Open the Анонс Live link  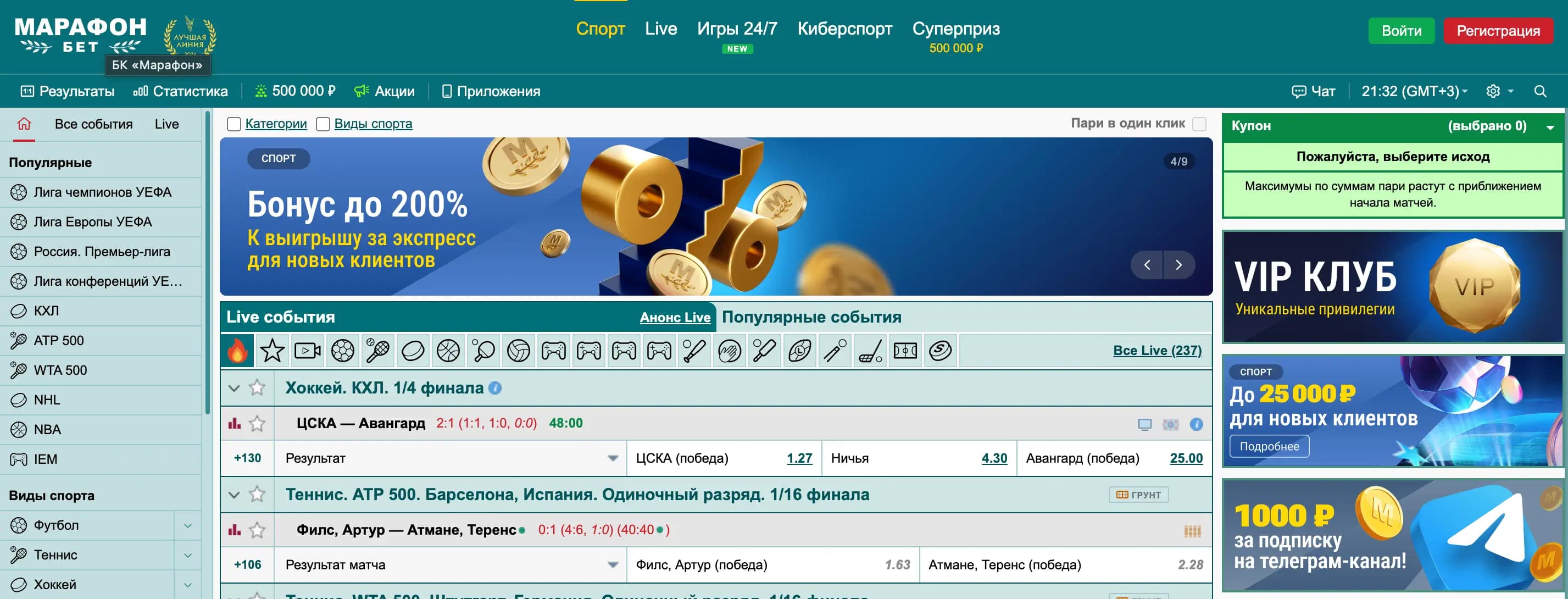click(x=675, y=317)
